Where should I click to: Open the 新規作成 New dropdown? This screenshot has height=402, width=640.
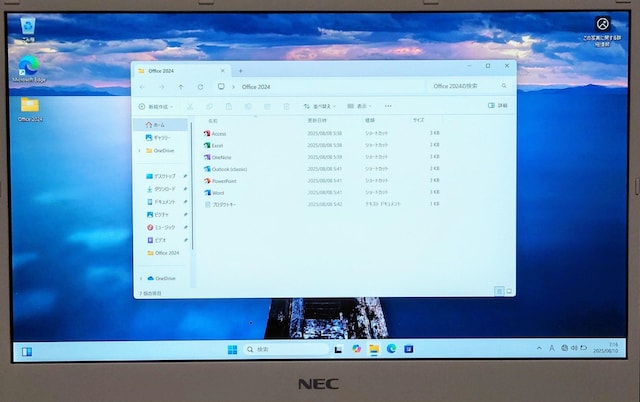coord(156,107)
